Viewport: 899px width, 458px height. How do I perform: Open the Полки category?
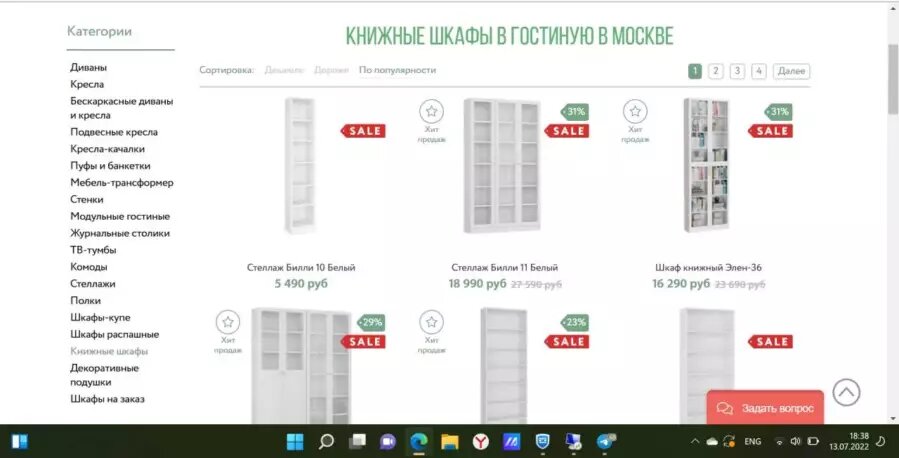point(85,300)
